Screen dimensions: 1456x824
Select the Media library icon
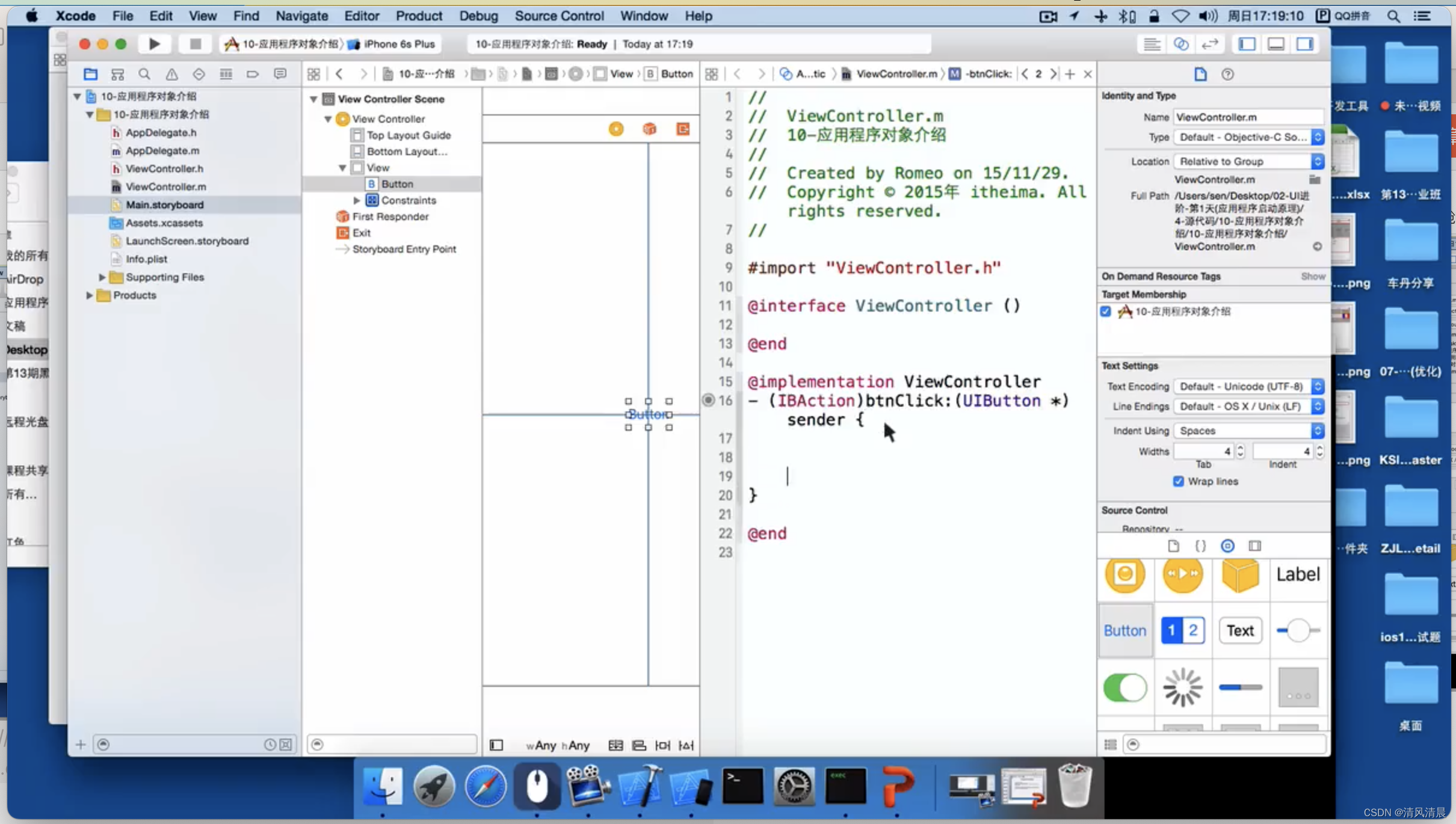pos(1254,546)
